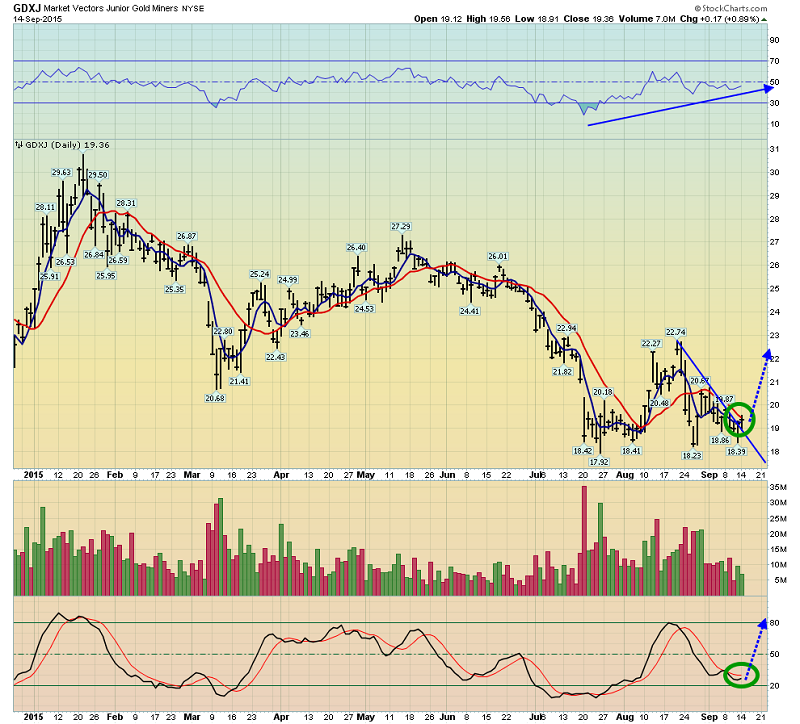Click the green up-triangle beside the Chg value
Viewport: 800px width, 724px height.
(764, 19)
